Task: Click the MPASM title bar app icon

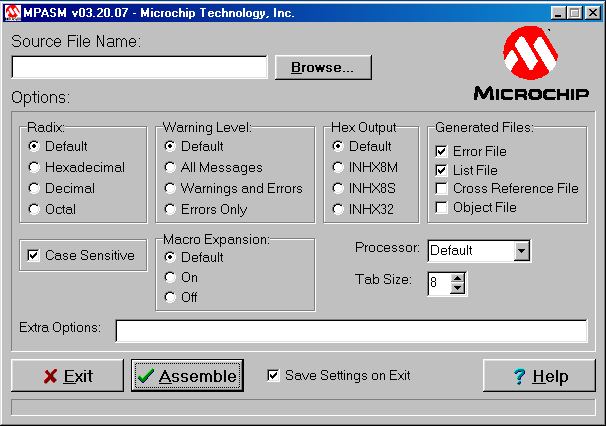Action: coord(12,13)
